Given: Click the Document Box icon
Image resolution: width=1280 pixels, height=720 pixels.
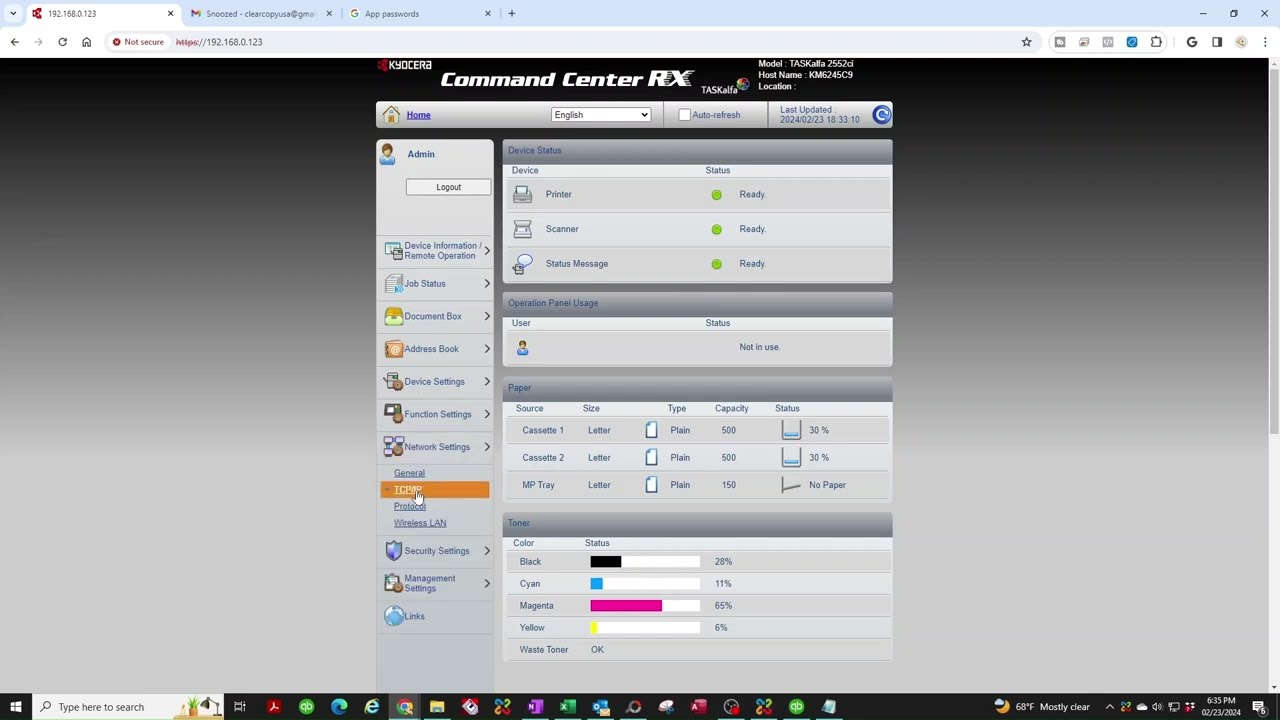Looking at the screenshot, I should [x=393, y=316].
